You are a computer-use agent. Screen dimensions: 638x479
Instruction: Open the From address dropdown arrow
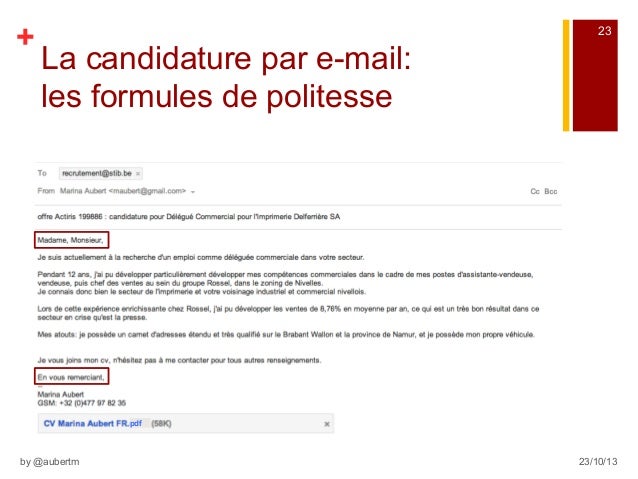[193, 189]
